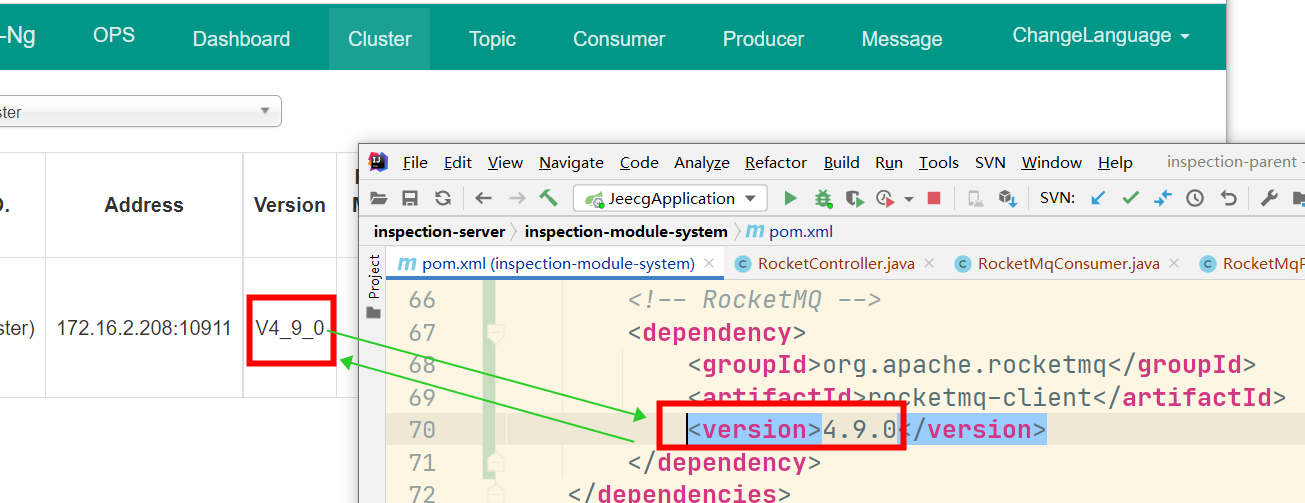Image resolution: width=1305 pixels, height=503 pixels.
Task: Open the SVN menu
Action: (x=990, y=162)
